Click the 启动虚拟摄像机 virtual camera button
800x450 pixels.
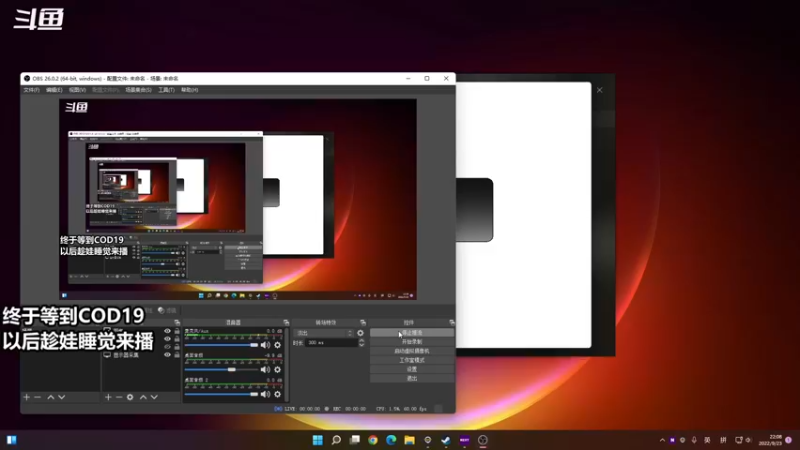(x=412, y=351)
